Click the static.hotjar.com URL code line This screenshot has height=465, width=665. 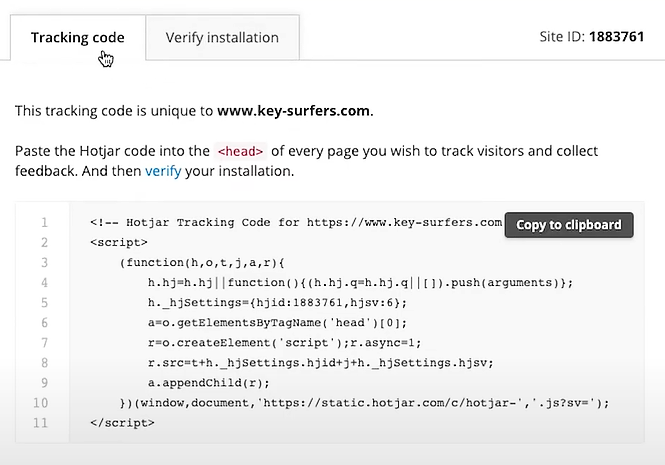click(x=364, y=403)
